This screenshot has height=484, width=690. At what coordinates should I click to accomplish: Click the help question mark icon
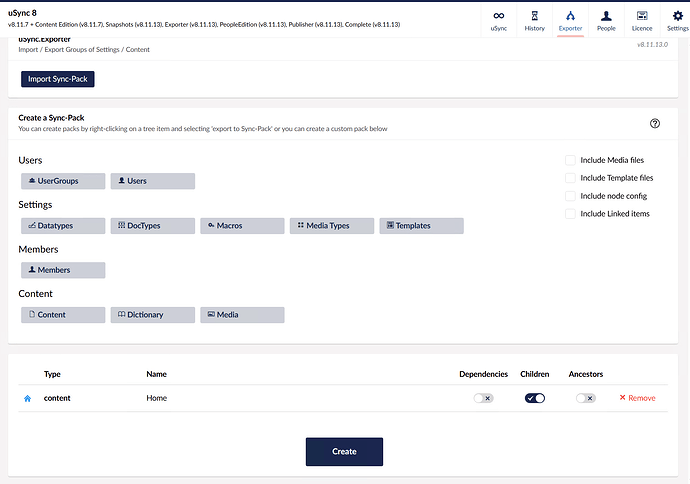[x=655, y=123]
